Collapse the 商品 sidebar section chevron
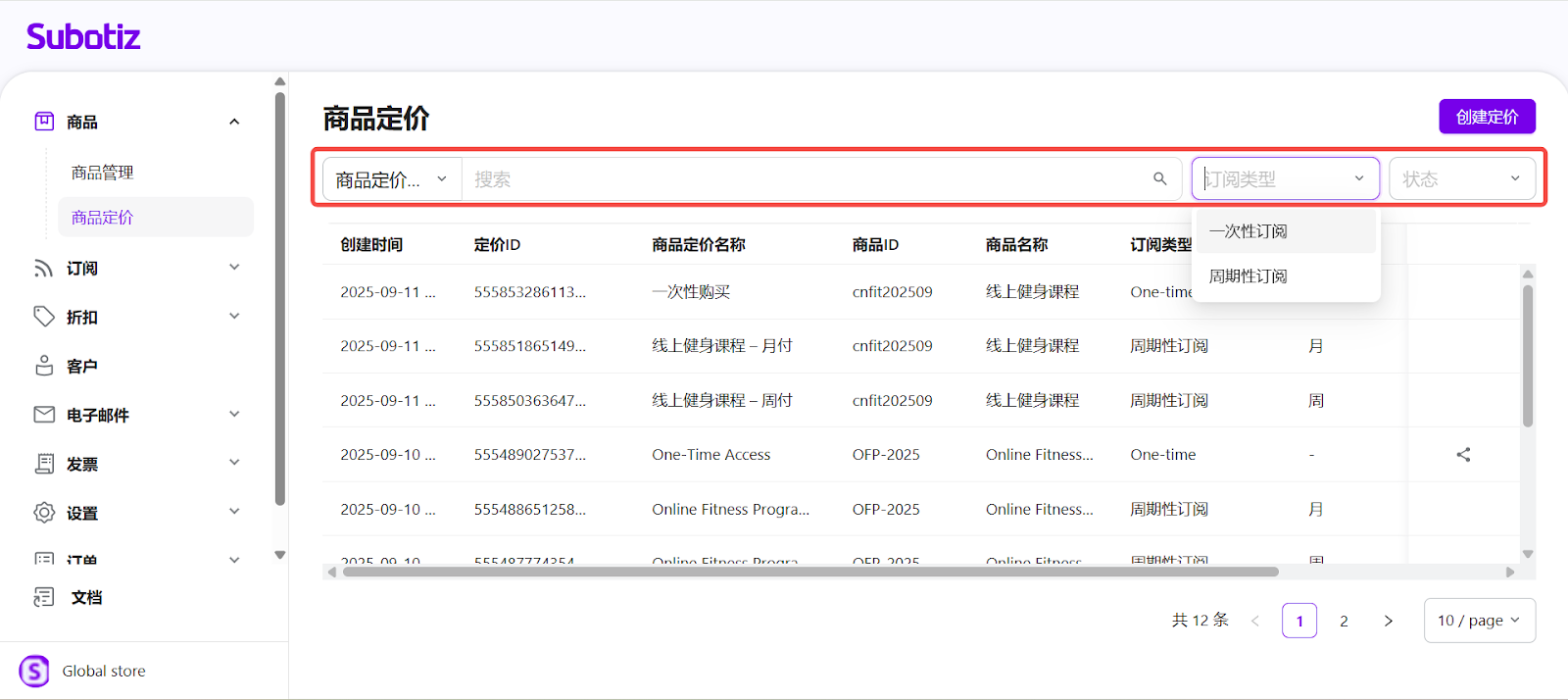The height and width of the screenshot is (700, 1568). click(x=234, y=122)
